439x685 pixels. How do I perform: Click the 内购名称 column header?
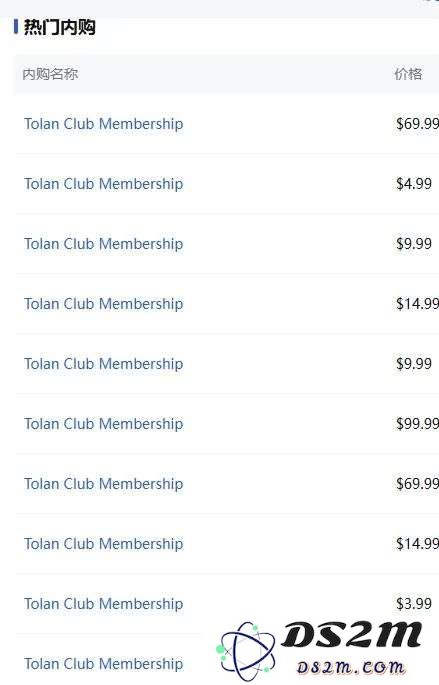(50, 74)
